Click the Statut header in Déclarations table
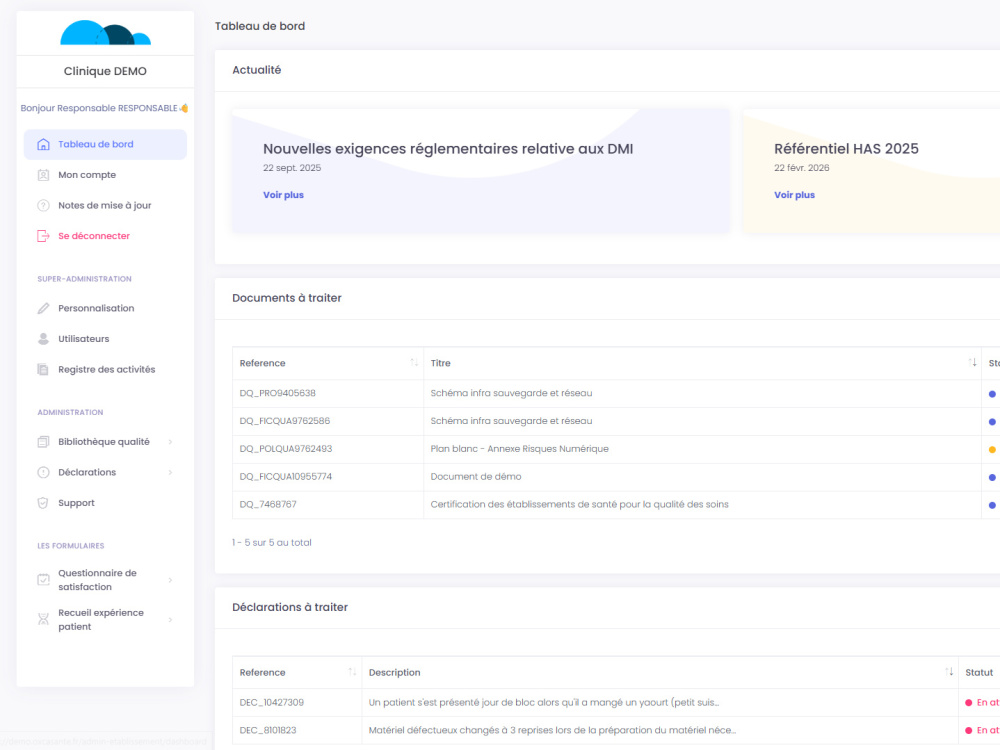The width and height of the screenshot is (1000, 750). 979,672
